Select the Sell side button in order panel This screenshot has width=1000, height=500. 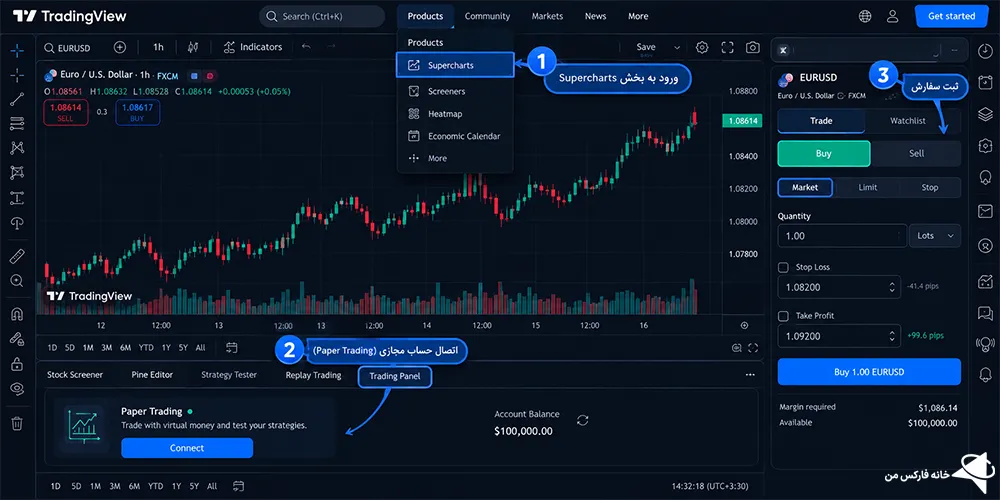[916, 154]
